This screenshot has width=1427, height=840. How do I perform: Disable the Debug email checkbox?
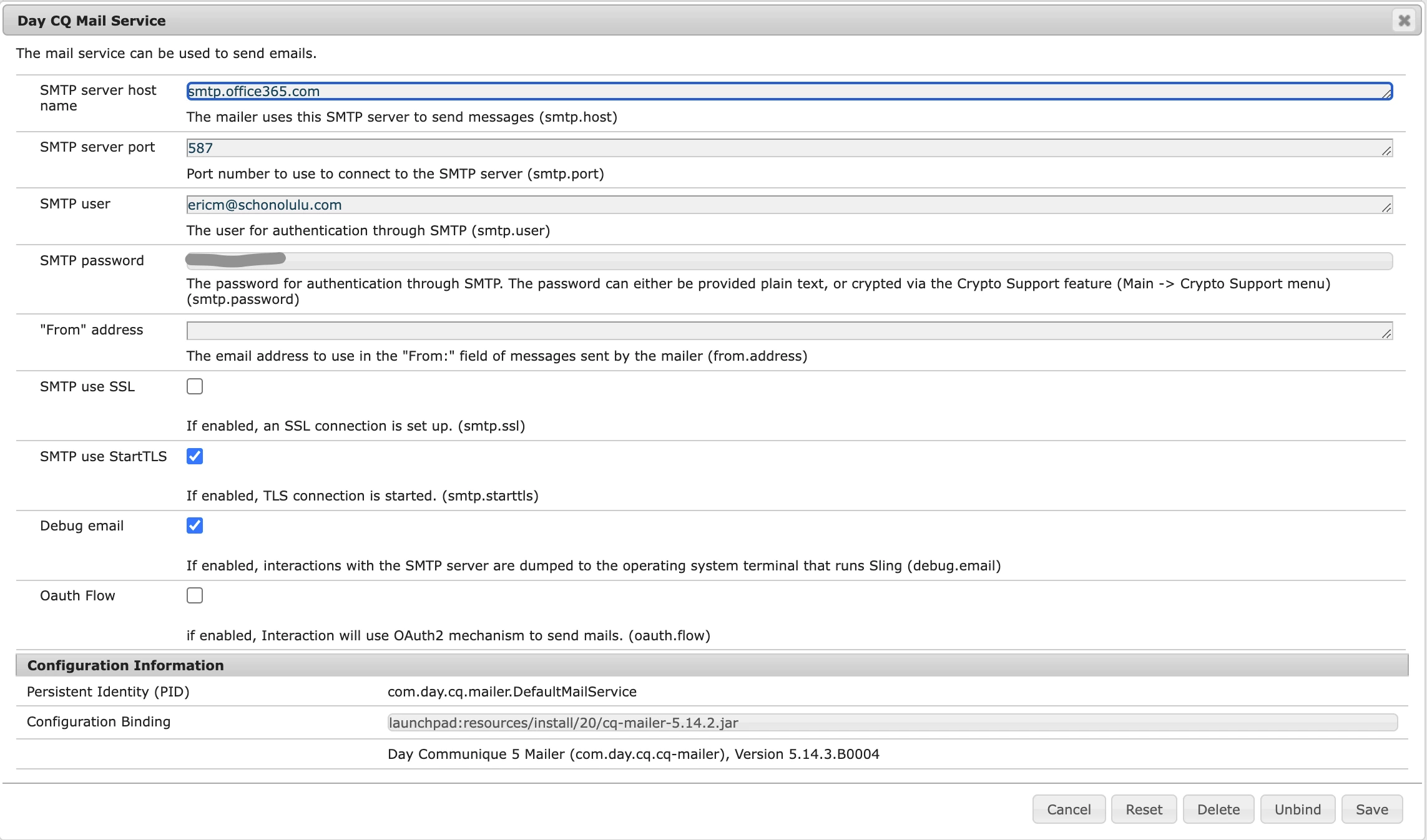click(x=195, y=525)
